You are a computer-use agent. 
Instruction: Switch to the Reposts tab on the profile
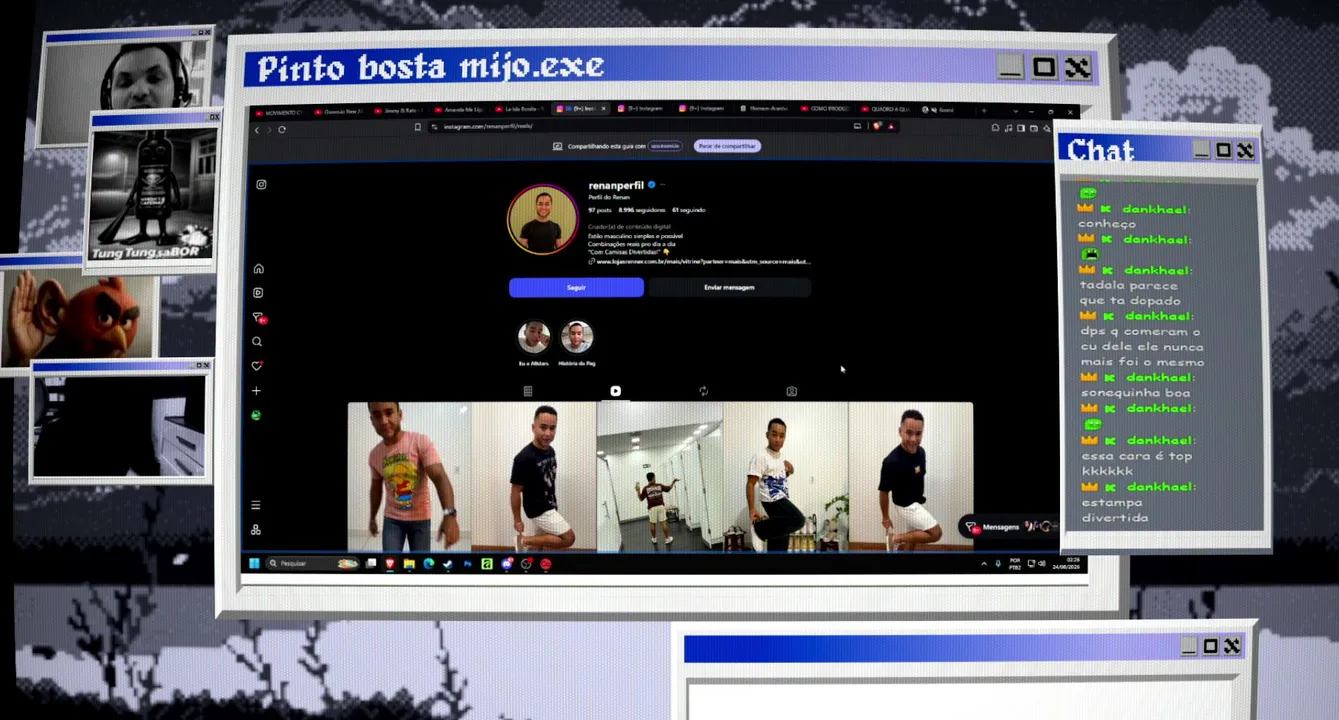[703, 391]
